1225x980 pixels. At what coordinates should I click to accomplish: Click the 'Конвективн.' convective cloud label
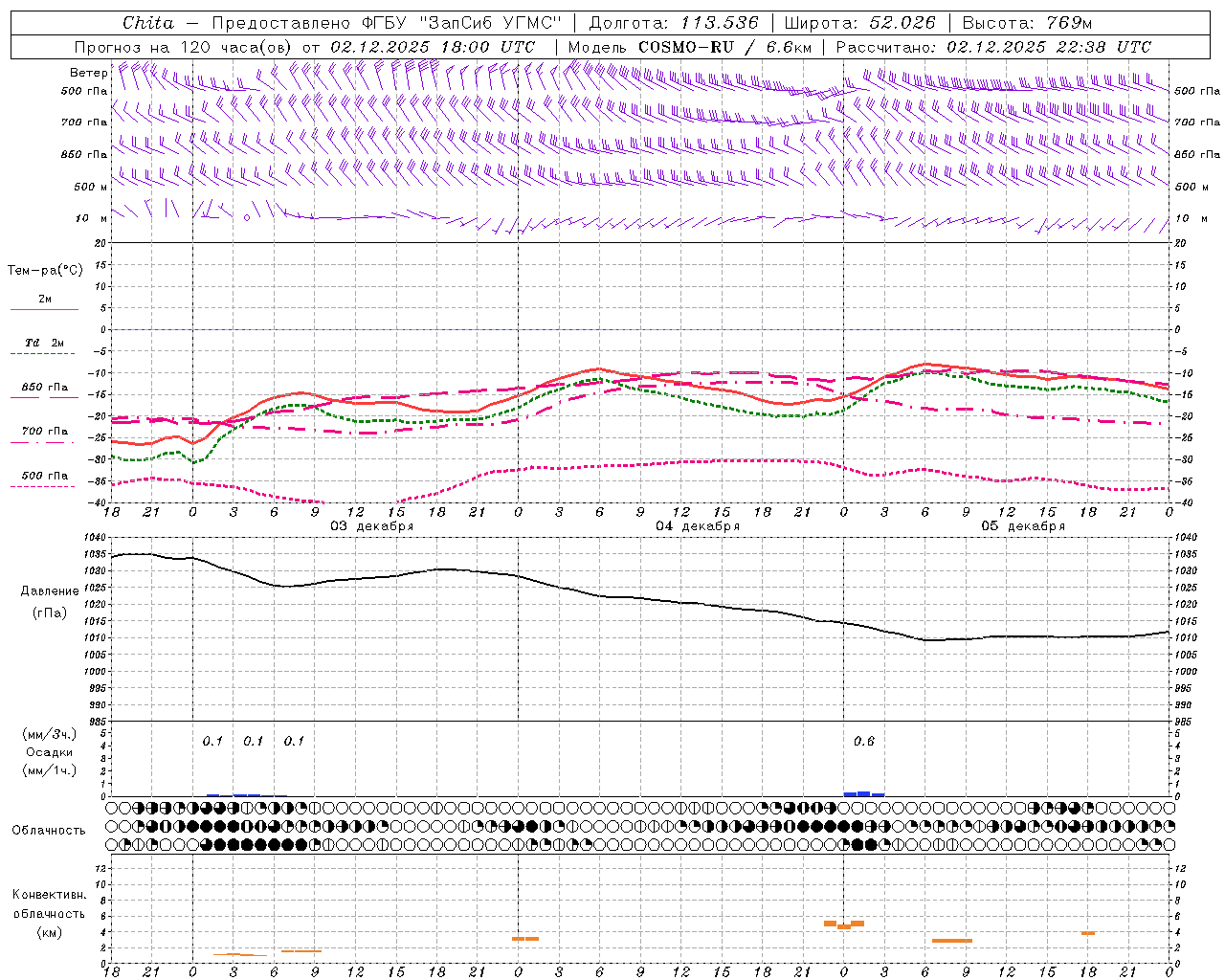[50, 895]
